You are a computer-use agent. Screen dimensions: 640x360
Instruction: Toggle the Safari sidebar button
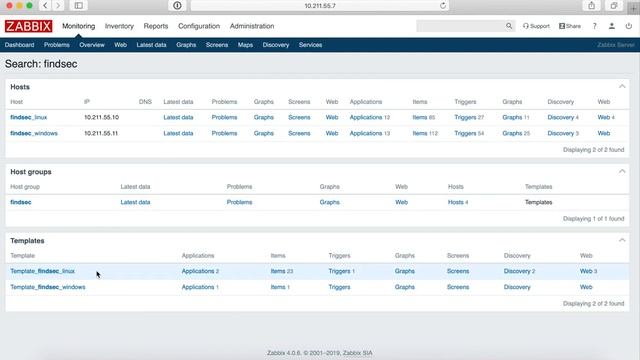point(78,6)
